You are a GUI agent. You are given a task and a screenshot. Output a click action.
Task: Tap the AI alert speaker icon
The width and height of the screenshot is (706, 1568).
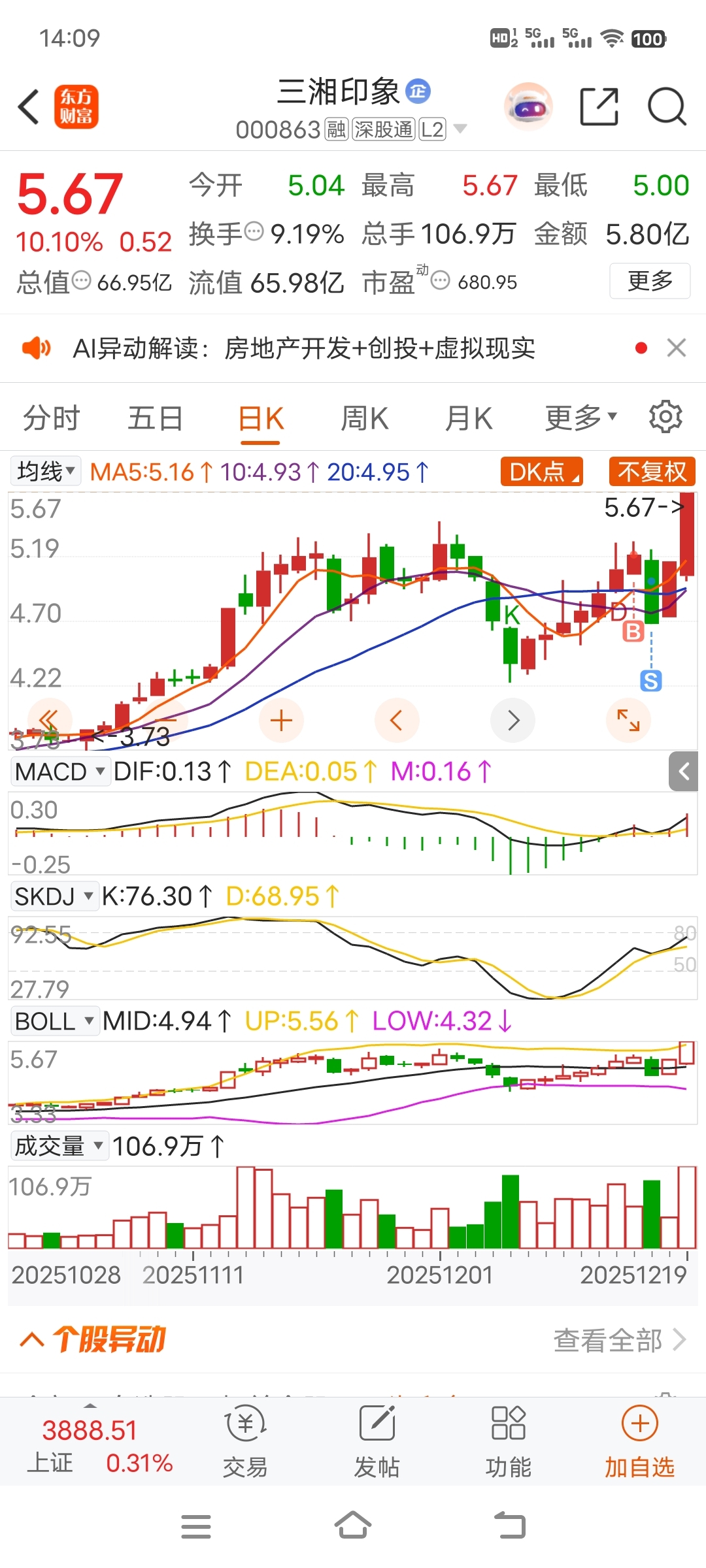(x=36, y=348)
